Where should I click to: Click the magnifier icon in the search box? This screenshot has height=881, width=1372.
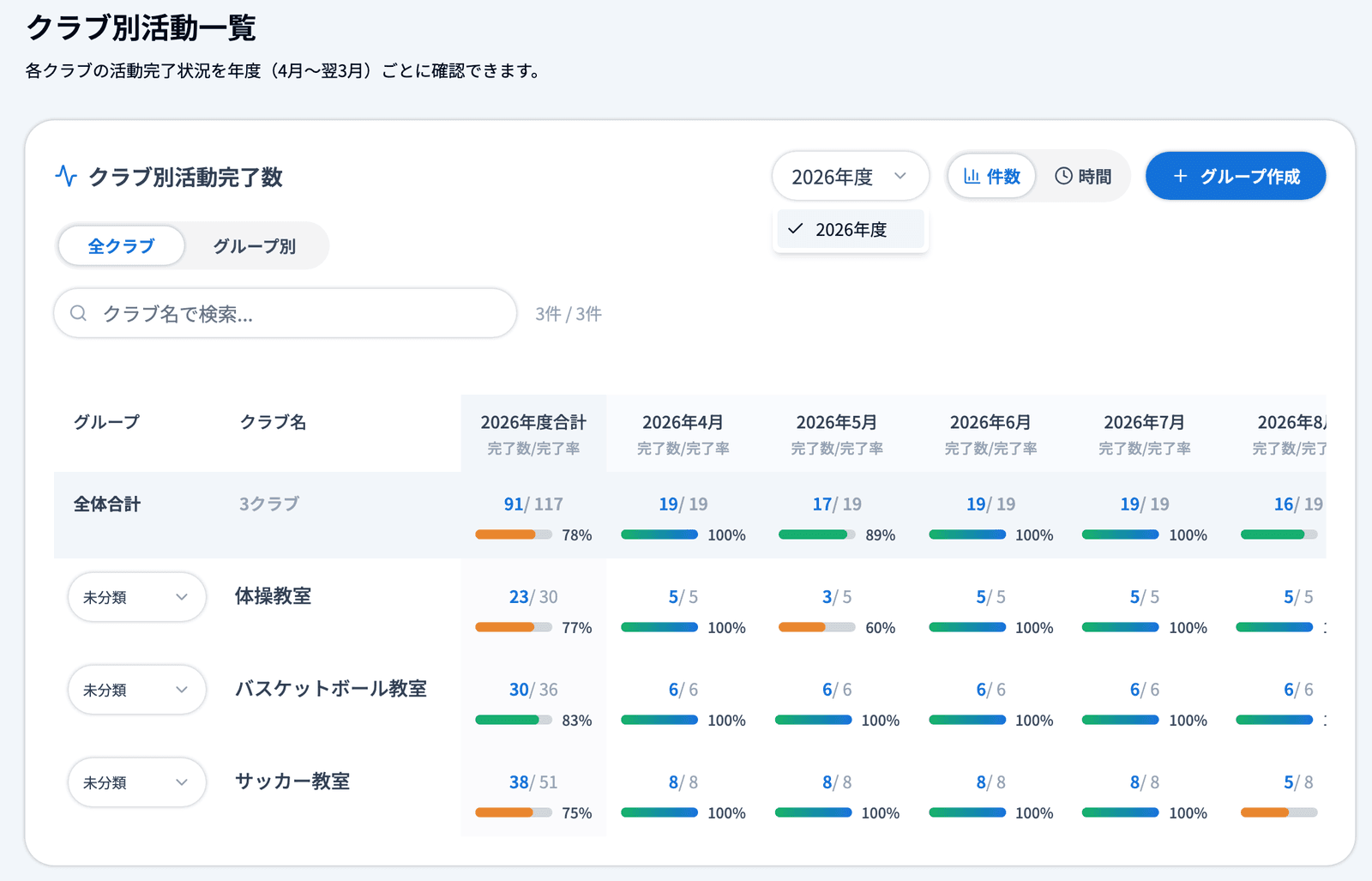point(78,313)
